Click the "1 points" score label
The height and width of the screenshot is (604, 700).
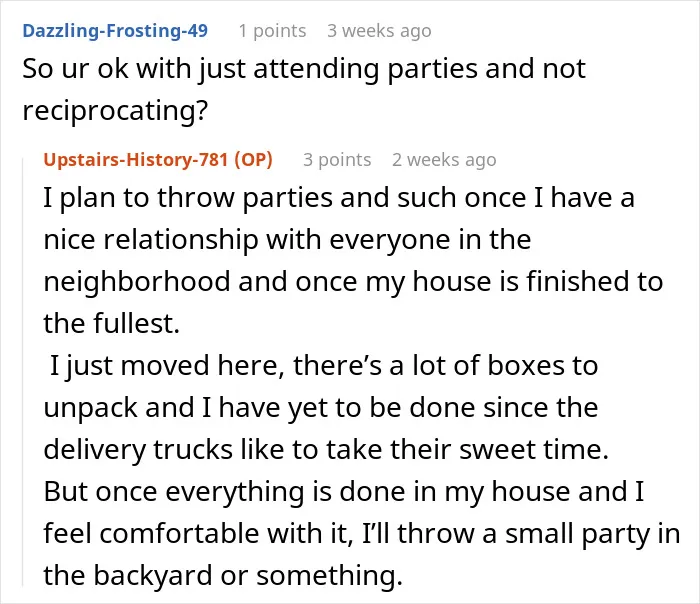pyautogui.click(x=272, y=31)
